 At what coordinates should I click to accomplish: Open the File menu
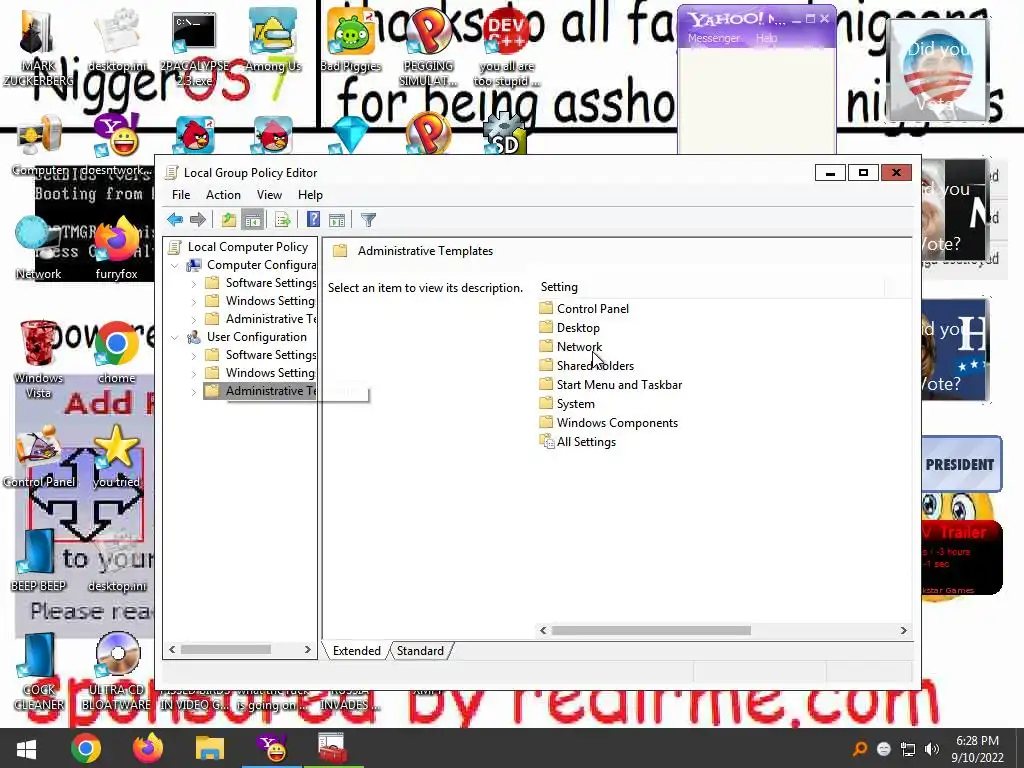point(181,195)
